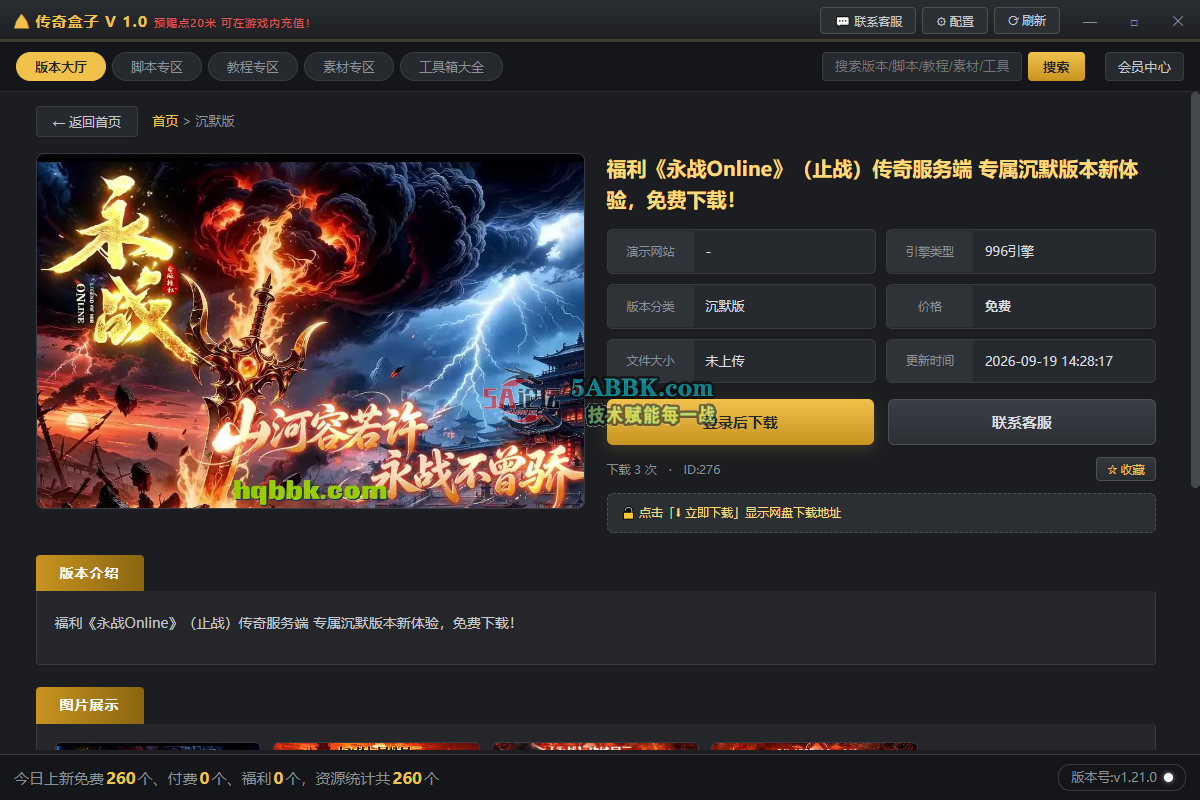
Task: Switch to the 脚本专区 tab
Action: pyautogui.click(x=157, y=67)
